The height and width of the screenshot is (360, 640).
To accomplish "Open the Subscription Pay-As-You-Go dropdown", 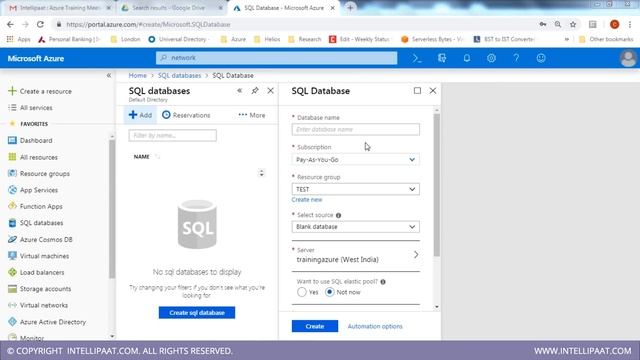I will click(356, 160).
